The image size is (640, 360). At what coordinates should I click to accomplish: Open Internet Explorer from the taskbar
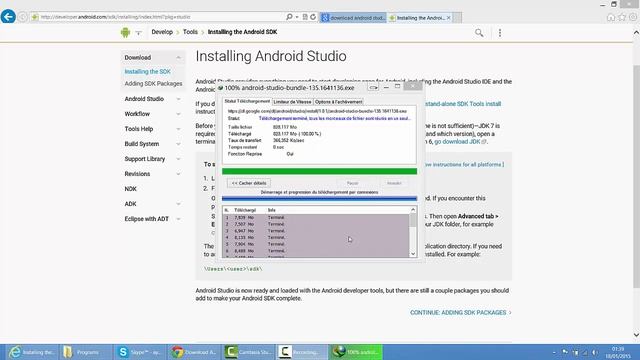pos(31,352)
